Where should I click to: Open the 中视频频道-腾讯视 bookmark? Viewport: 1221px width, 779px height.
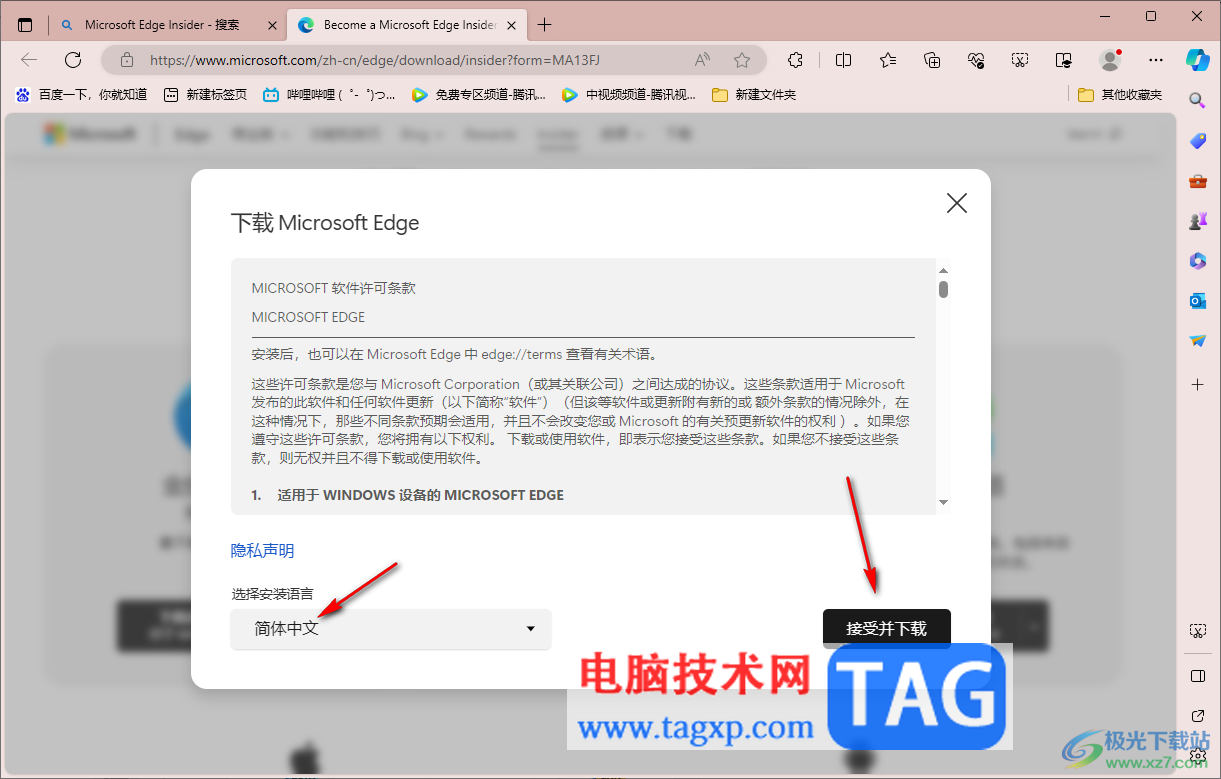tap(629, 95)
